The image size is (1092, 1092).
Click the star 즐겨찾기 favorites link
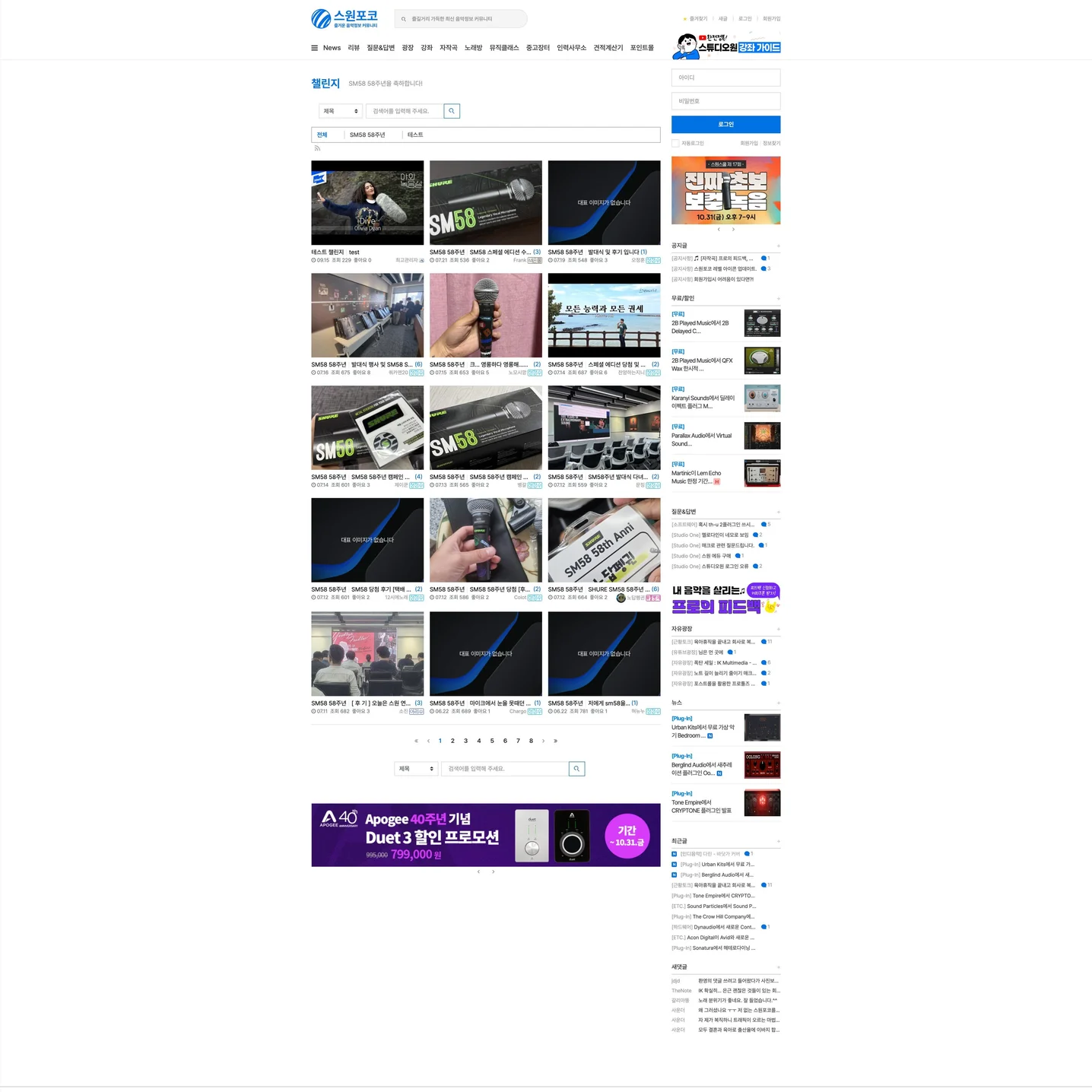click(695, 19)
